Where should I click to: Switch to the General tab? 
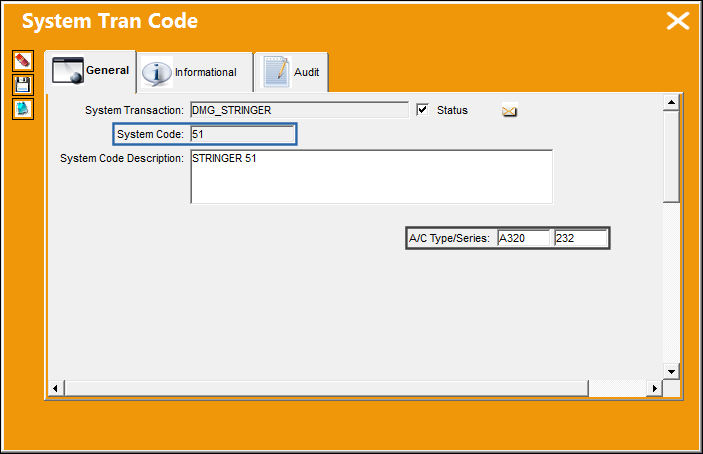click(x=91, y=71)
